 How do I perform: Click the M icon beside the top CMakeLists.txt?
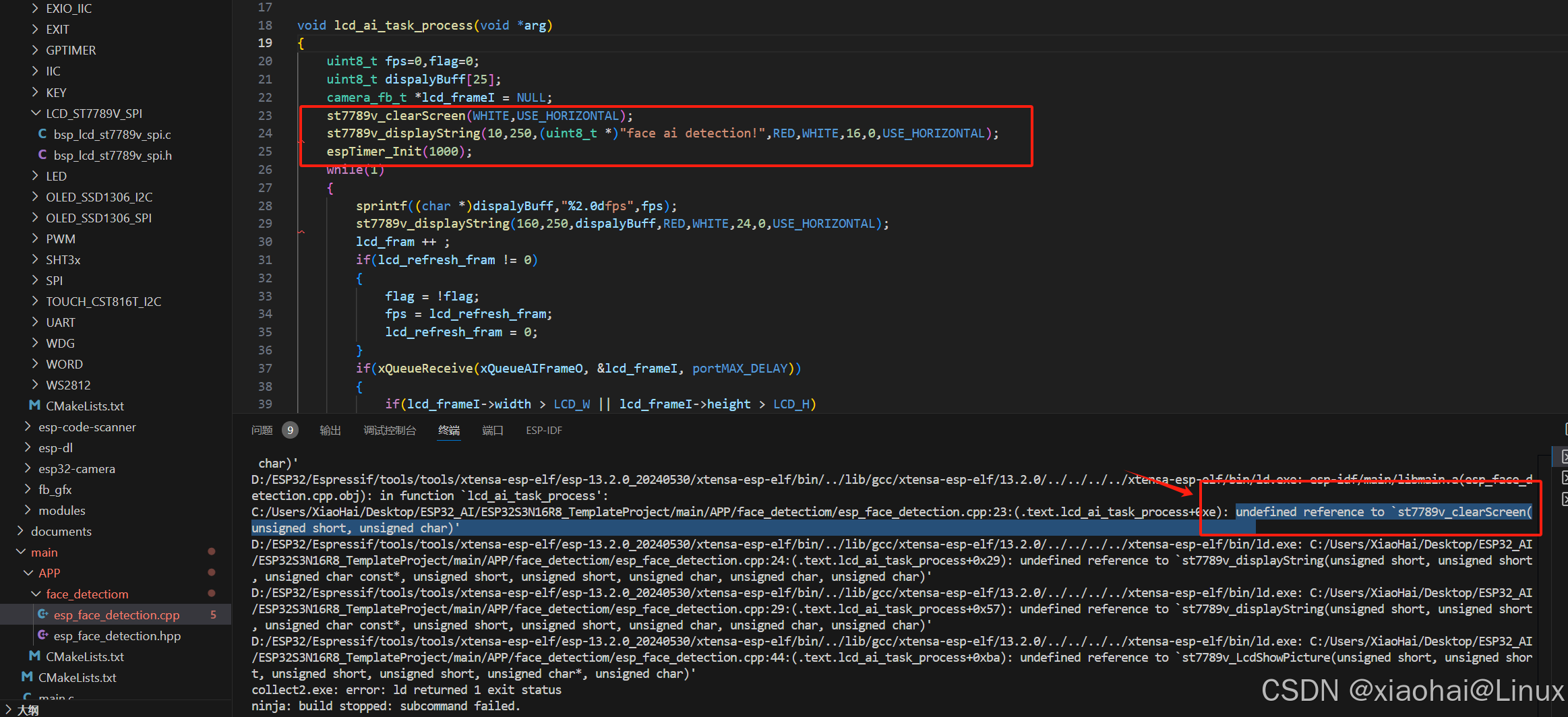(35, 406)
